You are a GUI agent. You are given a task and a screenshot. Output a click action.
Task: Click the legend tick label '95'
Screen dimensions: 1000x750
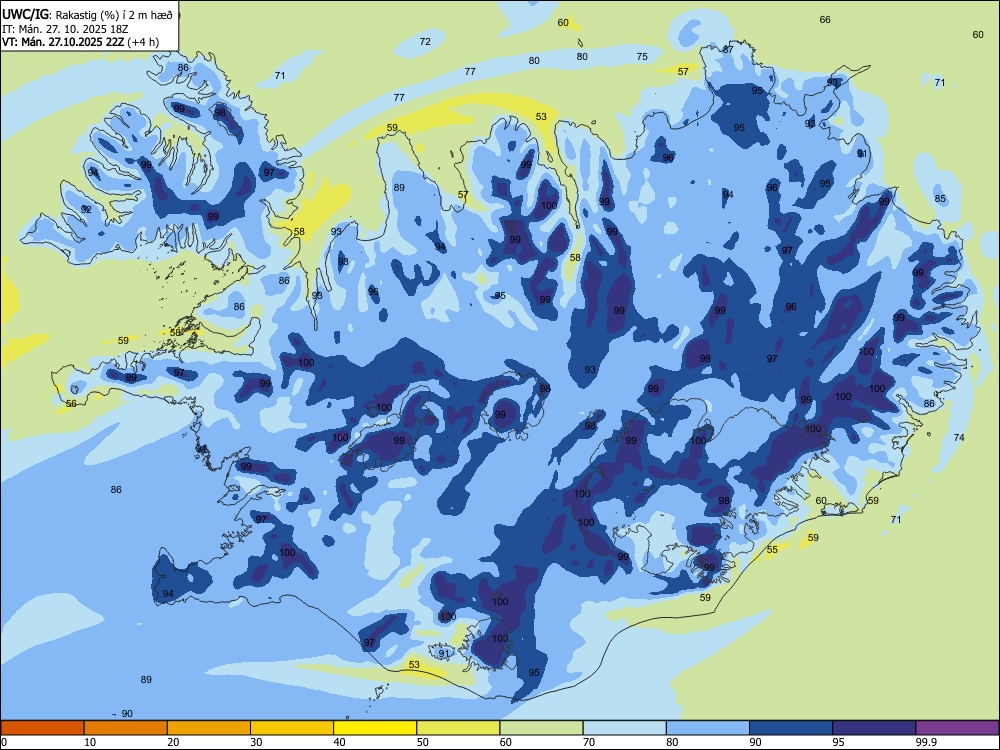838,742
